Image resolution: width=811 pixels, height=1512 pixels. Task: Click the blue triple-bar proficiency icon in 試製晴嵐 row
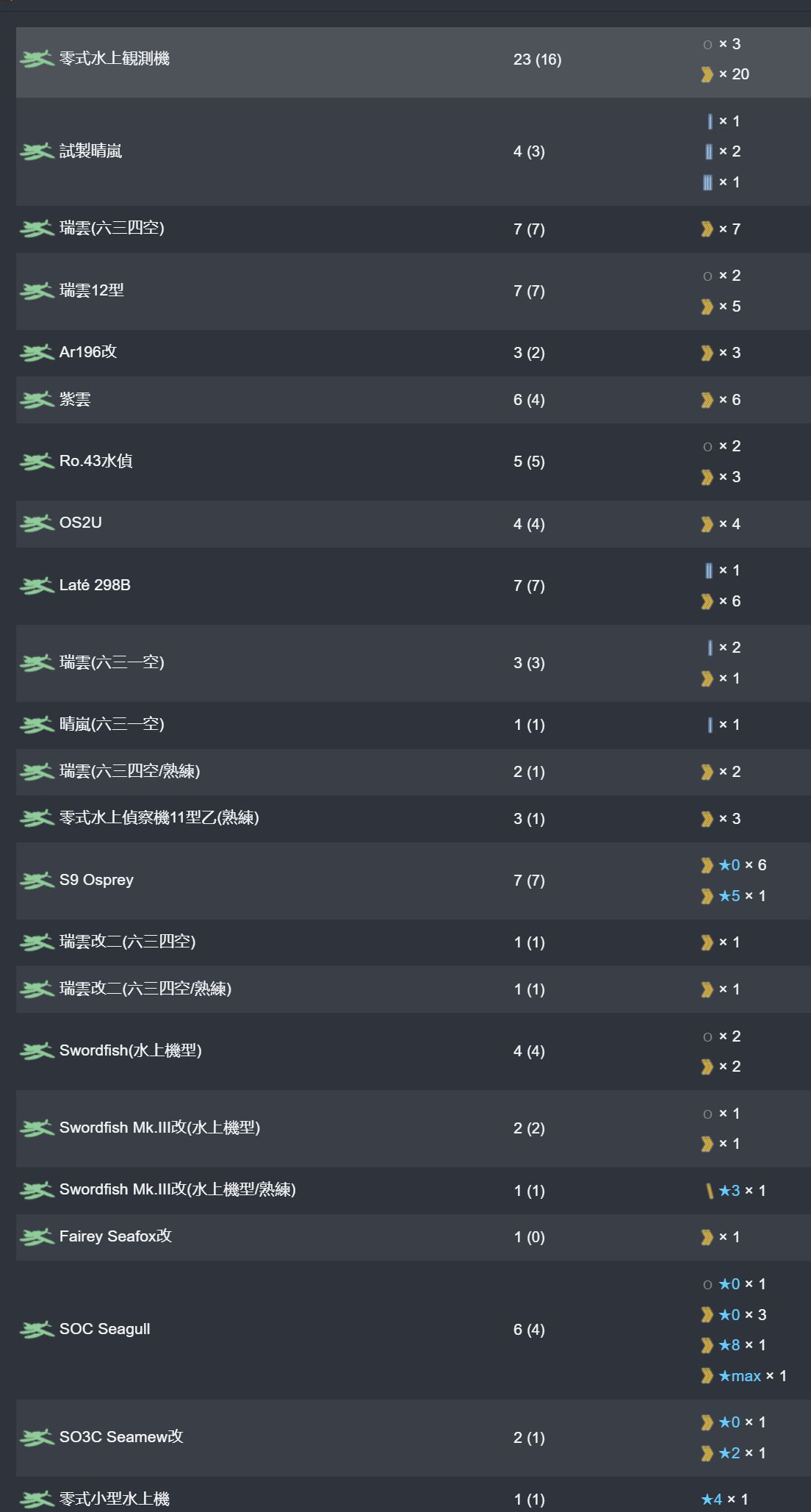point(707,182)
